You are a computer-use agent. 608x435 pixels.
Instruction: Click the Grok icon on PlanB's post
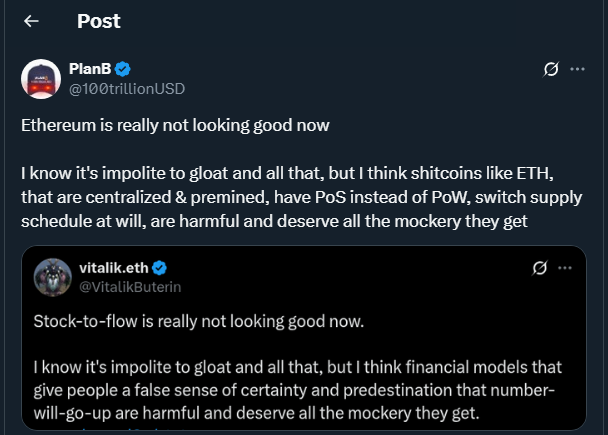(x=549, y=70)
